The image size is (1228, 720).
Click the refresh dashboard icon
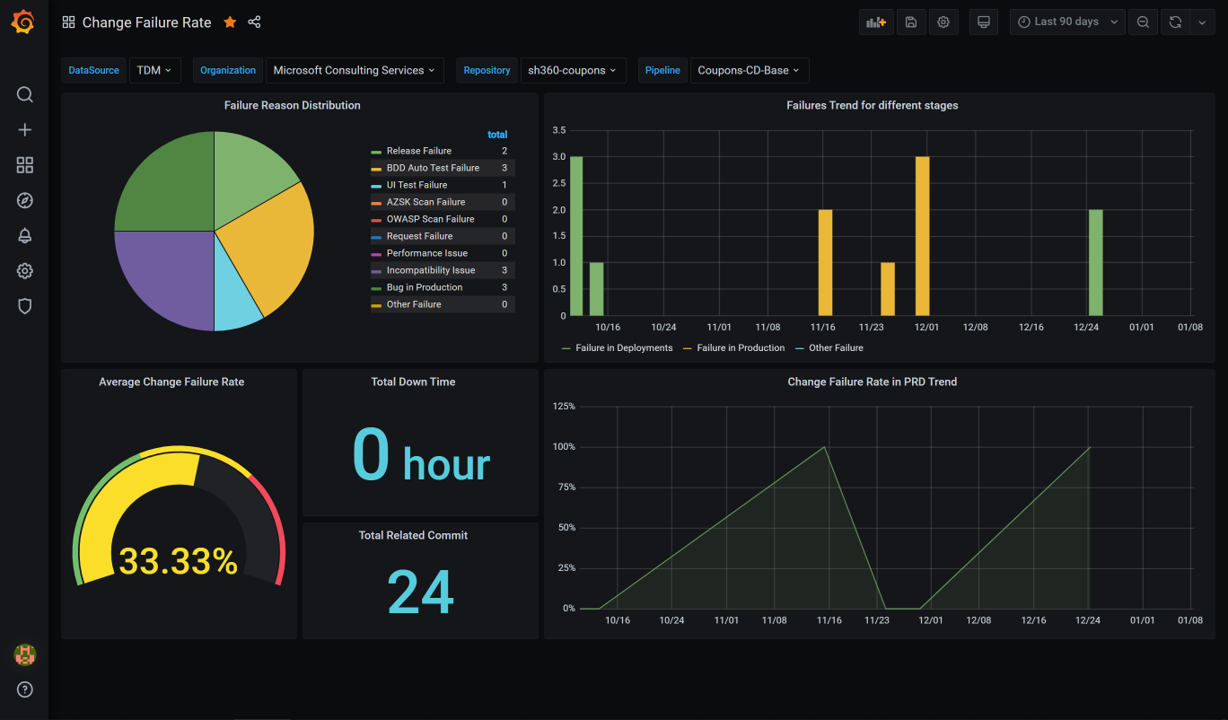click(1175, 22)
